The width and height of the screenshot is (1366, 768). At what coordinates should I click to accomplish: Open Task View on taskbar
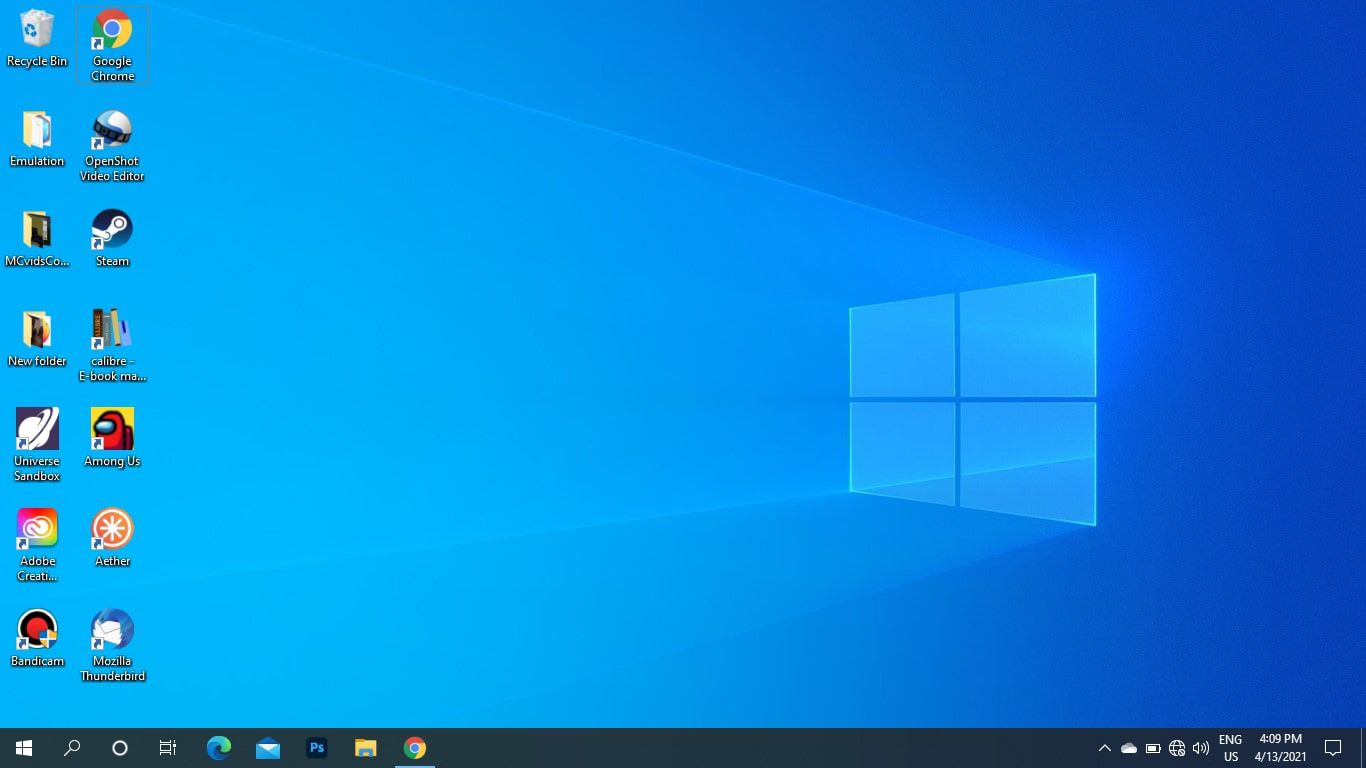[168, 748]
